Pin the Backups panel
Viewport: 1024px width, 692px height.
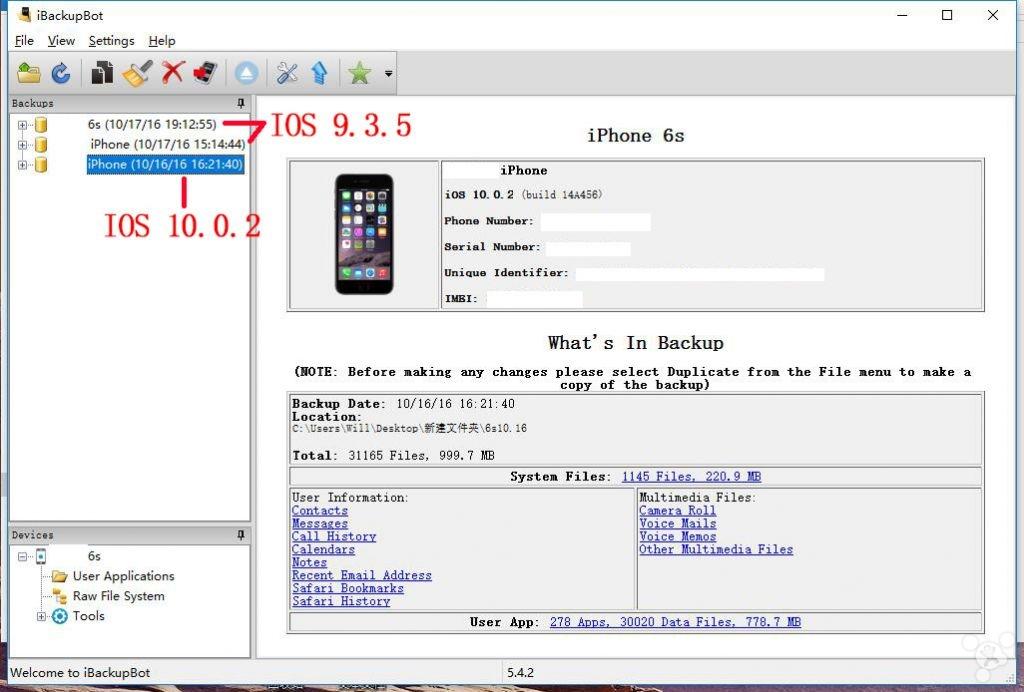tap(241, 103)
